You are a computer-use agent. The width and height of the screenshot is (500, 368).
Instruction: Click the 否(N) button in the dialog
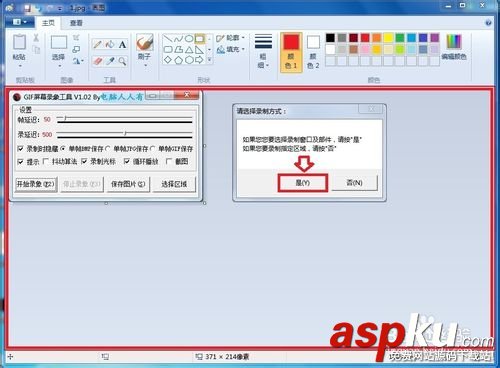click(354, 183)
